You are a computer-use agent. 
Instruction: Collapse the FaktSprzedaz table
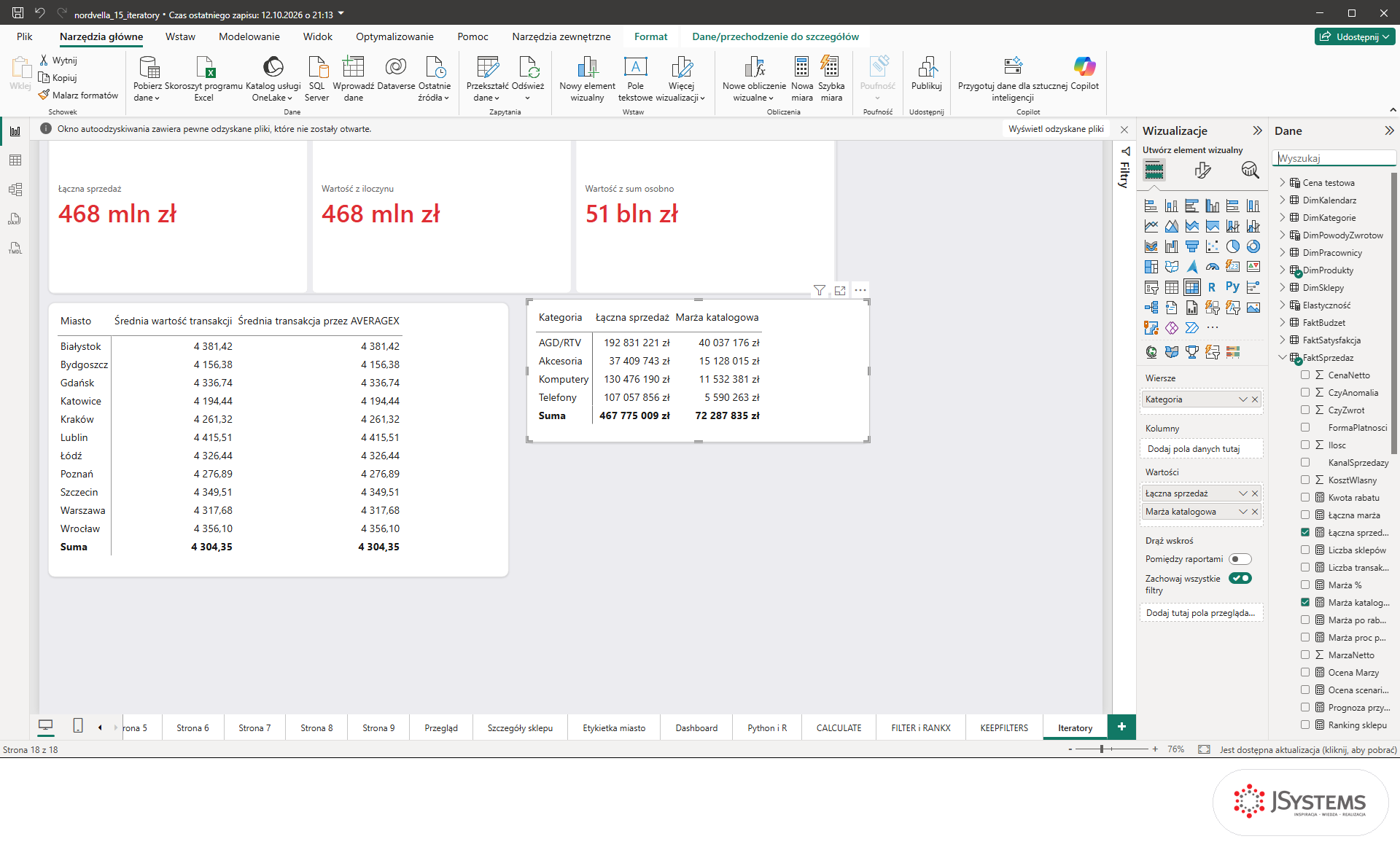pos(1283,357)
